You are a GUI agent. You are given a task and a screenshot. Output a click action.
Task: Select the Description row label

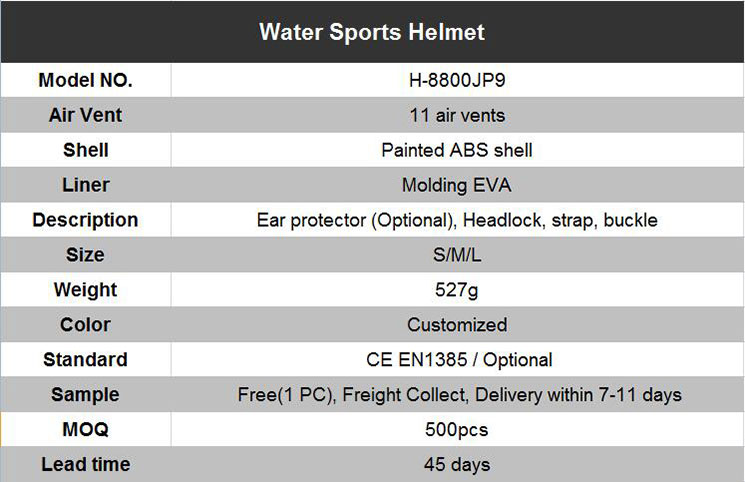(86, 220)
